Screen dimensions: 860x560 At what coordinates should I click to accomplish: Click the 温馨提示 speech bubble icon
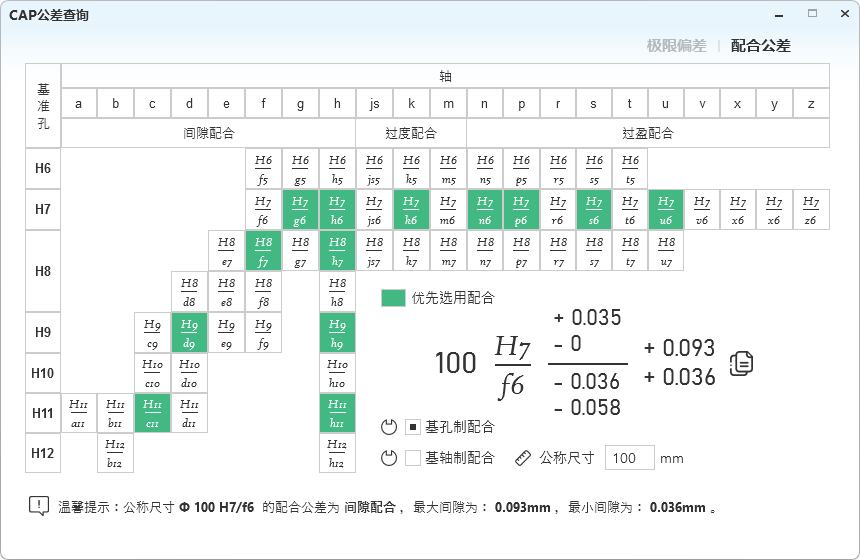click(x=38, y=506)
